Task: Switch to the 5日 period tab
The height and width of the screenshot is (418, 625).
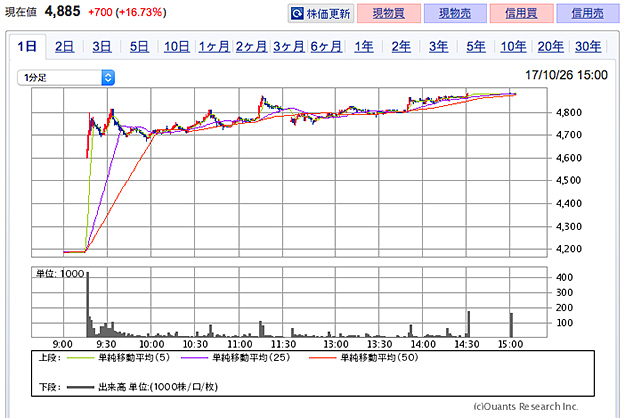Action: pos(139,47)
